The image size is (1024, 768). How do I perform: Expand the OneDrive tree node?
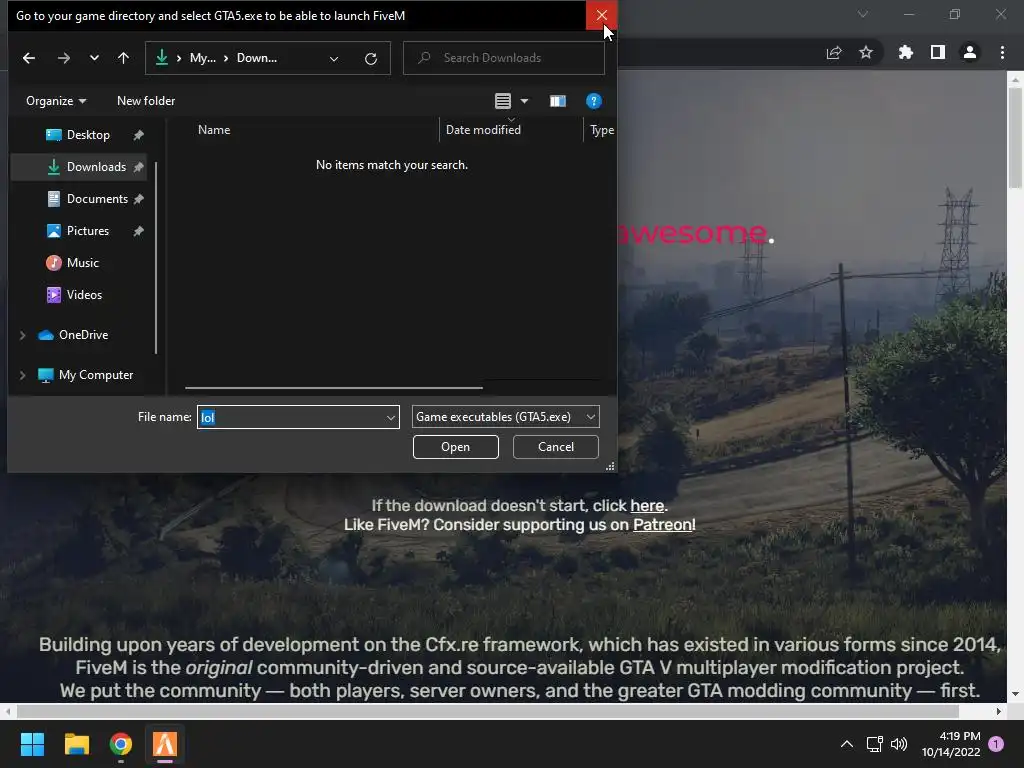(x=22, y=335)
